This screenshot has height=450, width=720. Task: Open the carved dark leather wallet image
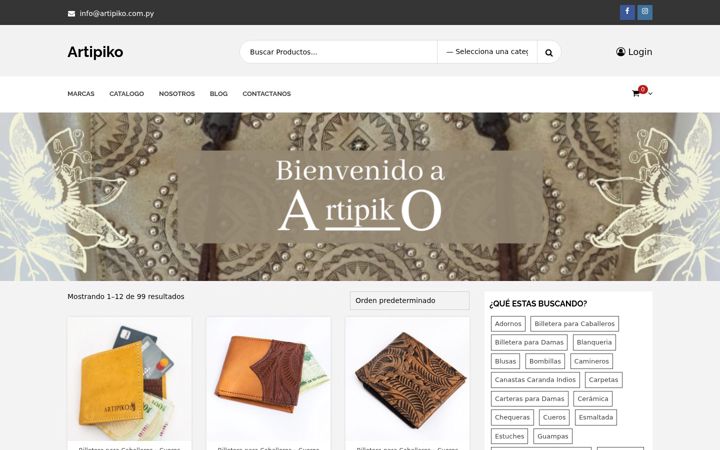(407, 379)
